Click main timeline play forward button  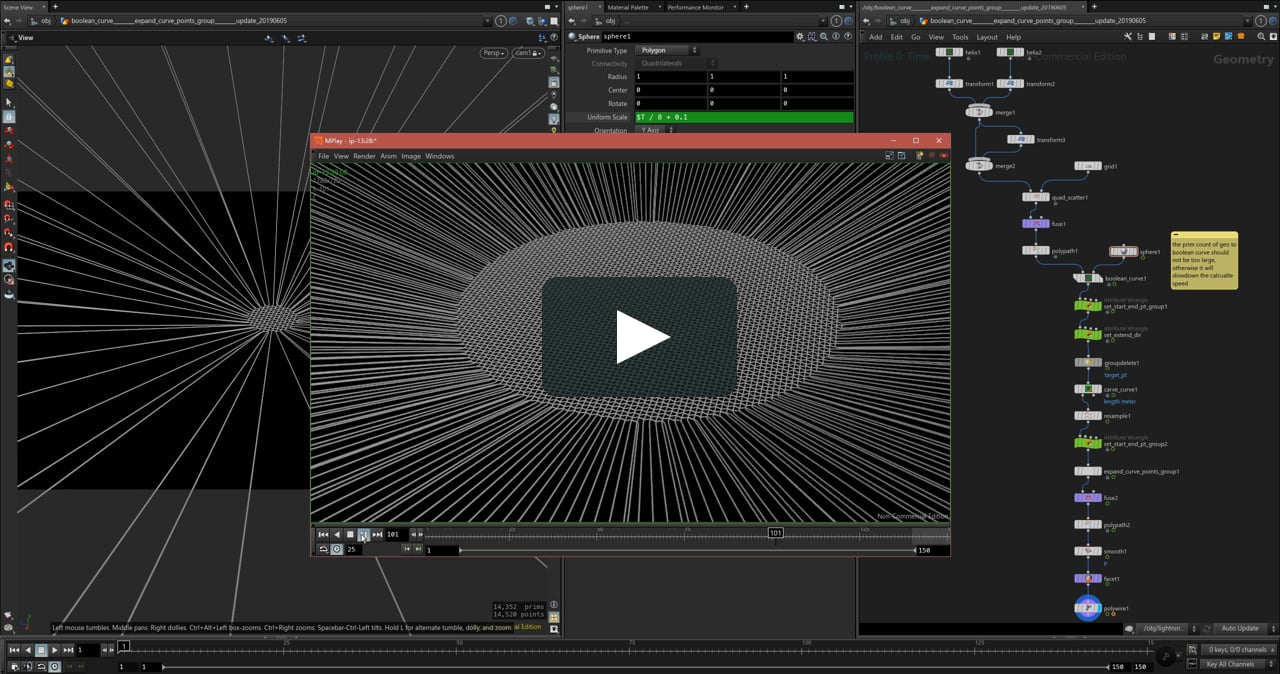pyautogui.click(x=54, y=650)
